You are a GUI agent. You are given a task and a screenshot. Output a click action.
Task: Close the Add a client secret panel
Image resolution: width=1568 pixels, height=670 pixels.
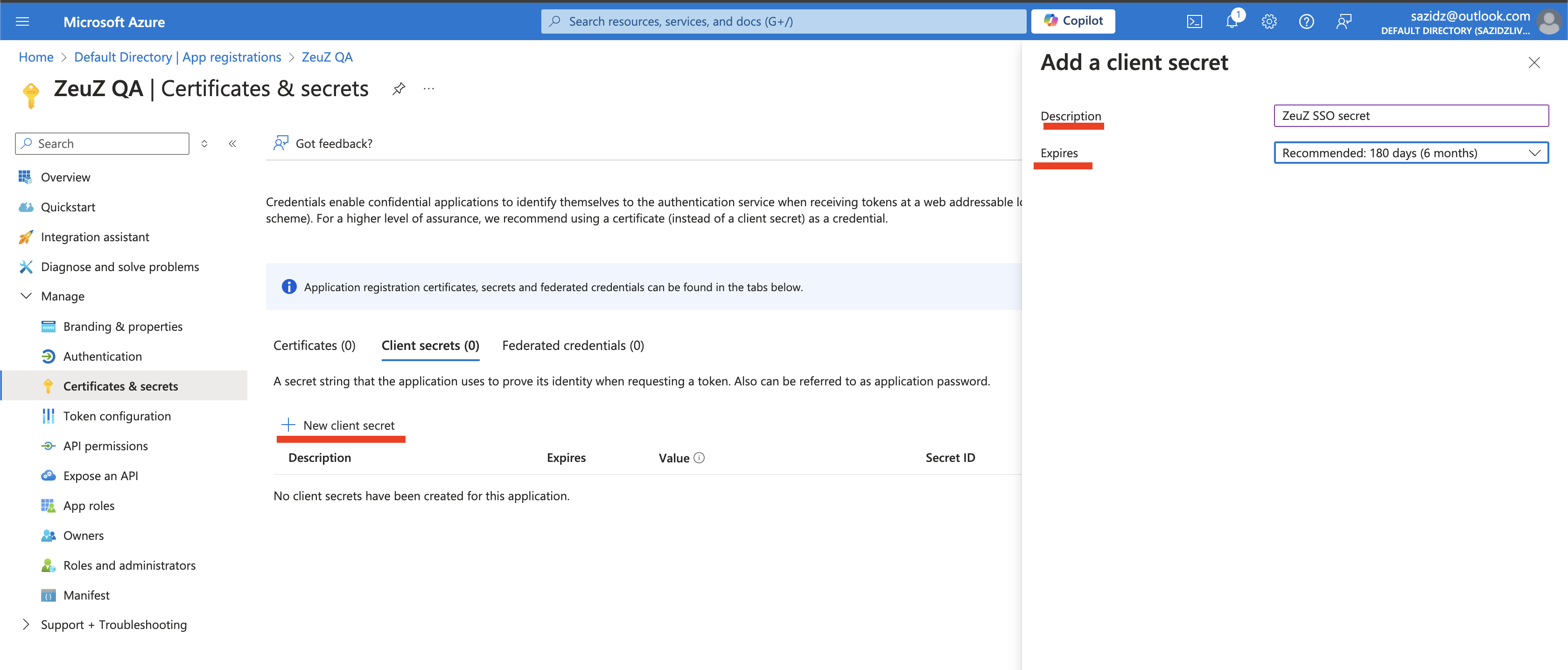click(x=1534, y=63)
